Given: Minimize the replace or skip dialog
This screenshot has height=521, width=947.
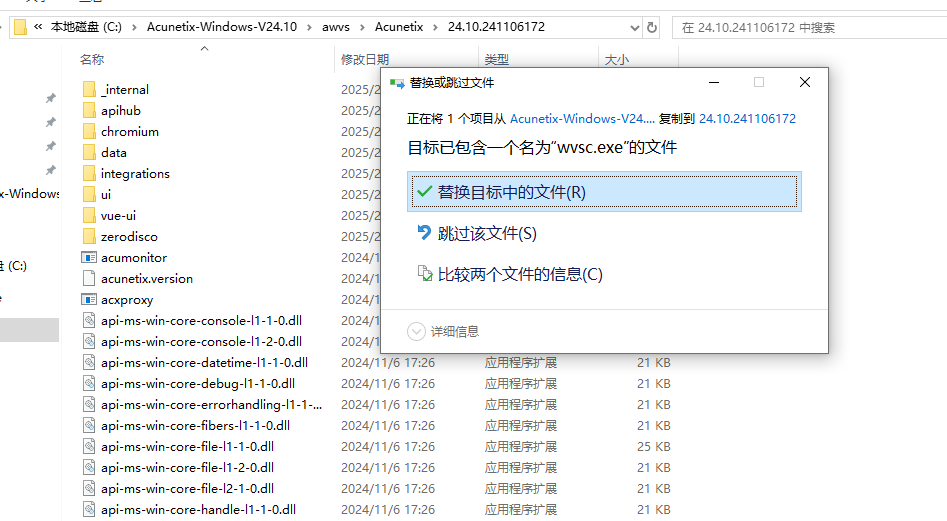Looking at the screenshot, I should (x=714, y=82).
